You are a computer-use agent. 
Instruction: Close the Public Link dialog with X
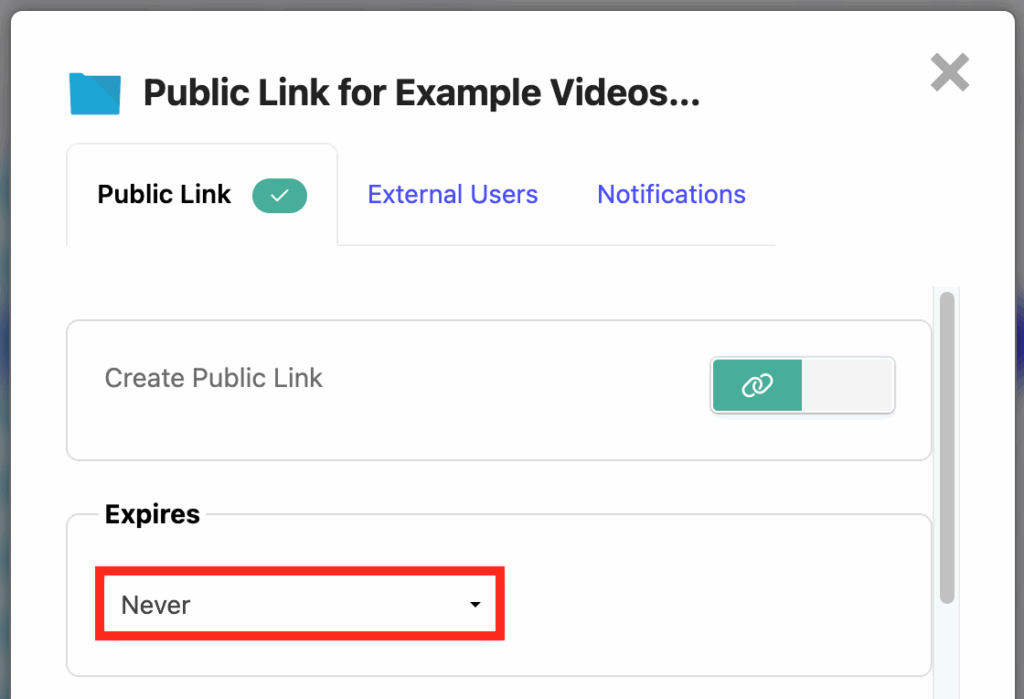click(x=949, y=73)
